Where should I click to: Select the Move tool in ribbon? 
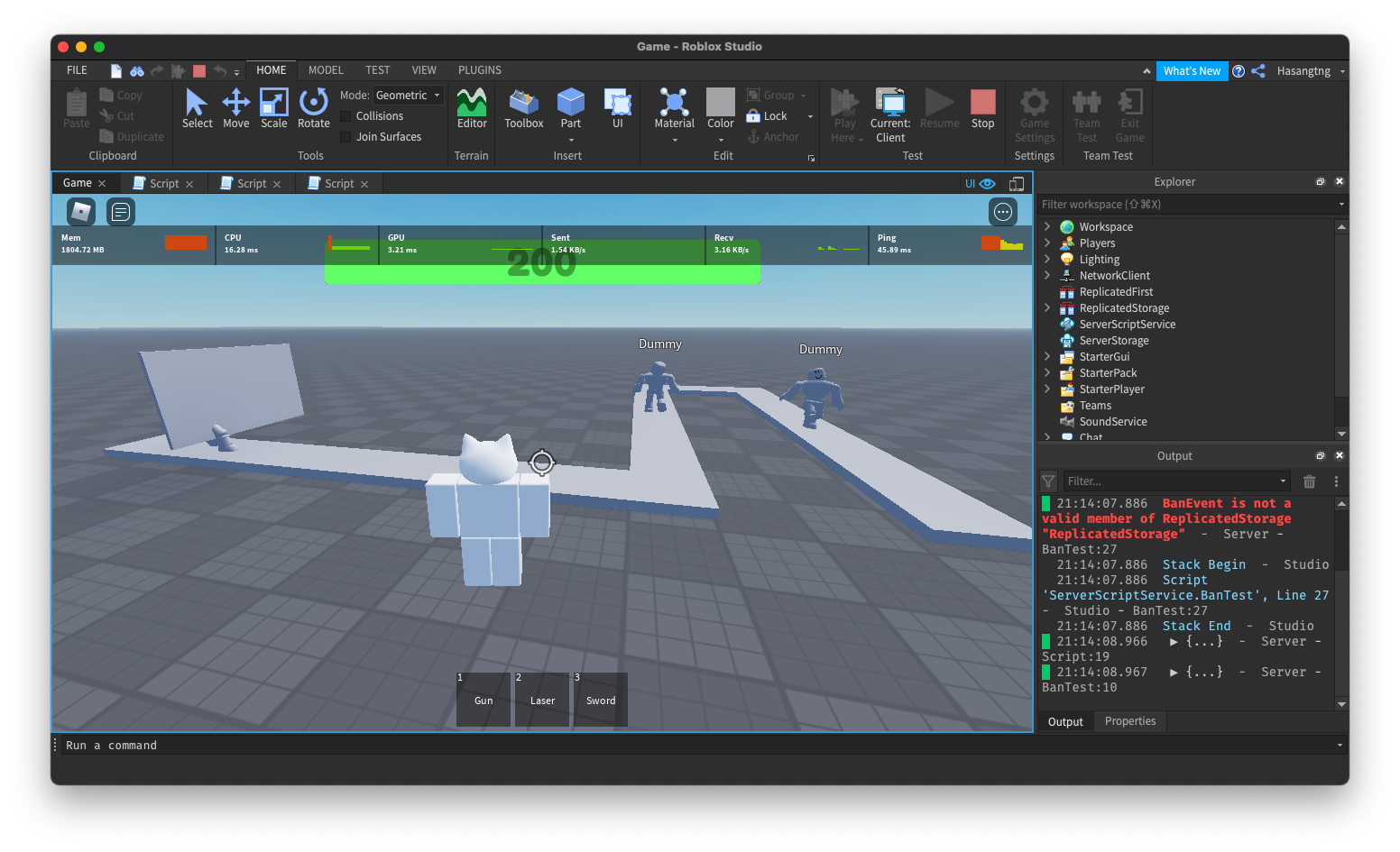[x=235, y=109]
